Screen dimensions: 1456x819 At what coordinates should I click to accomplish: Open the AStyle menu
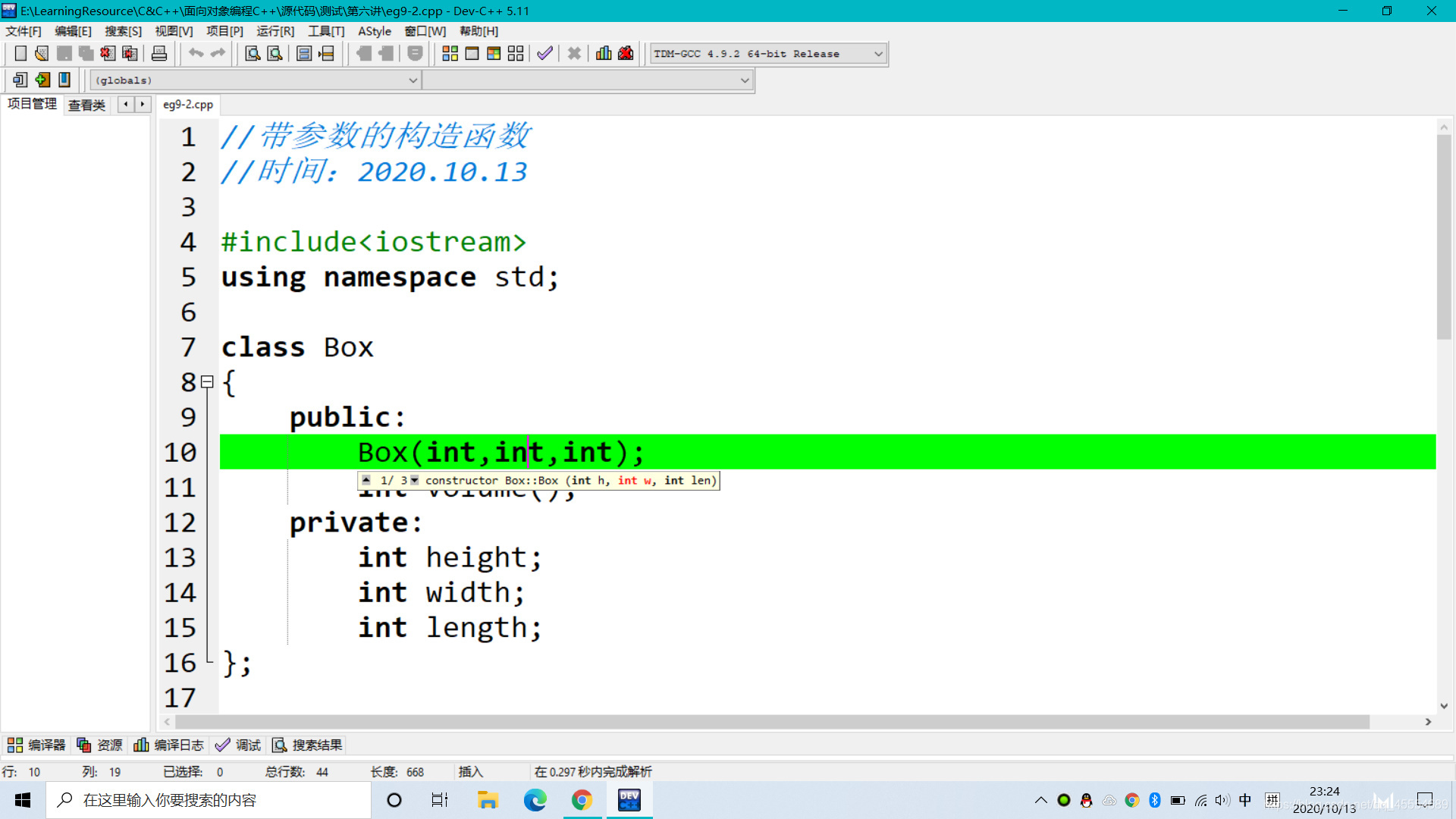point(374,31)
